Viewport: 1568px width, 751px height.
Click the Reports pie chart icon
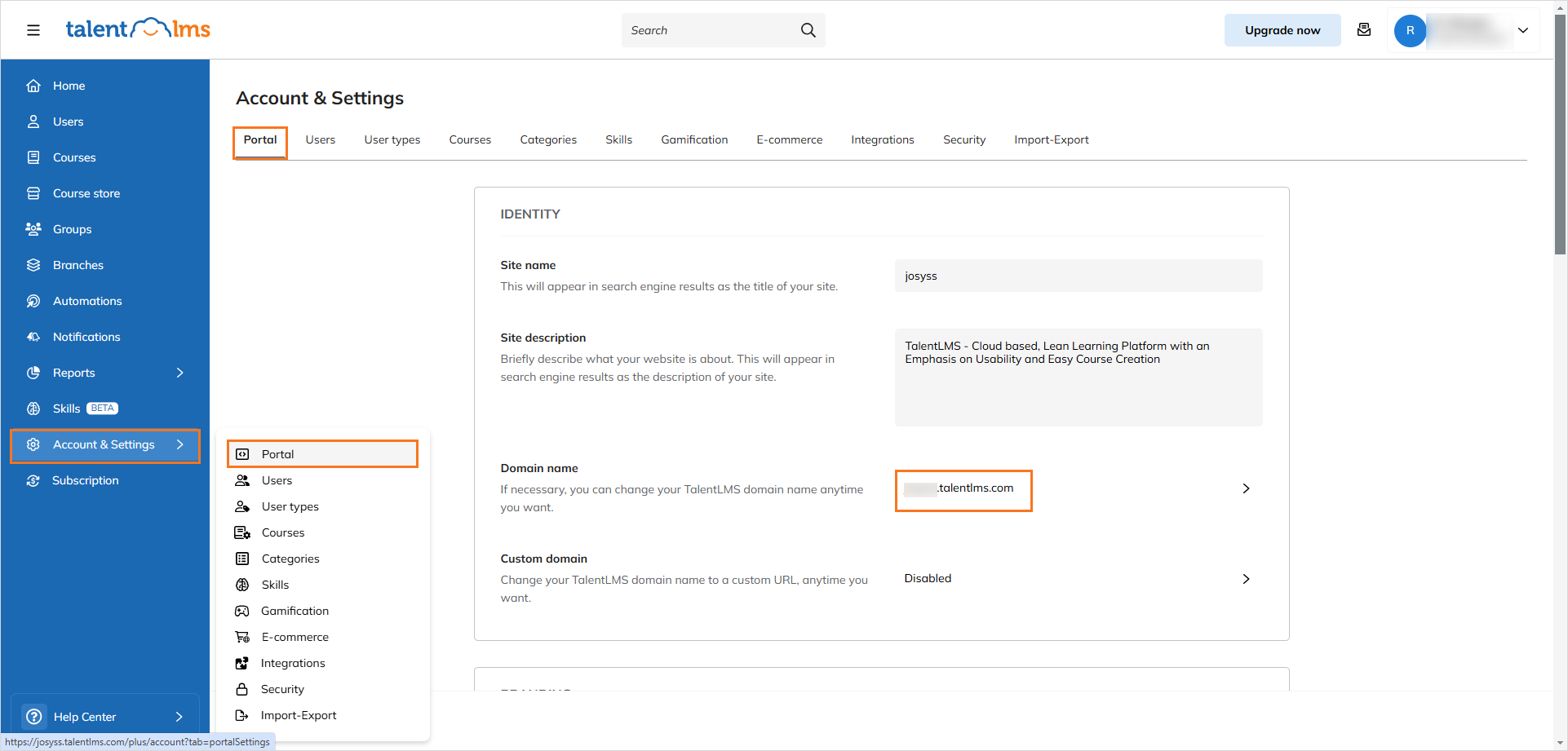pos(33,373)
